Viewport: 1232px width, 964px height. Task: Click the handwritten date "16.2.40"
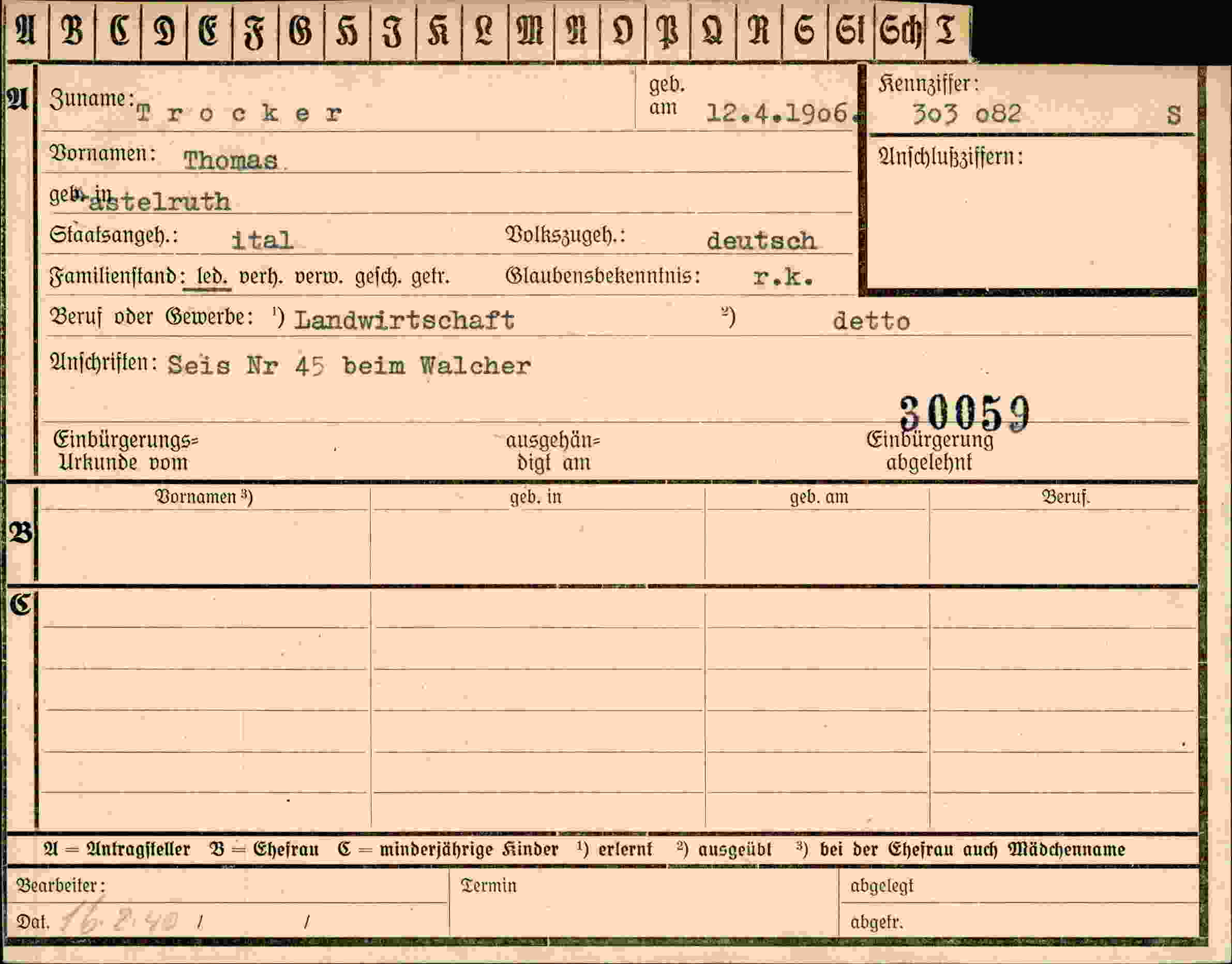tap(119, 920)
